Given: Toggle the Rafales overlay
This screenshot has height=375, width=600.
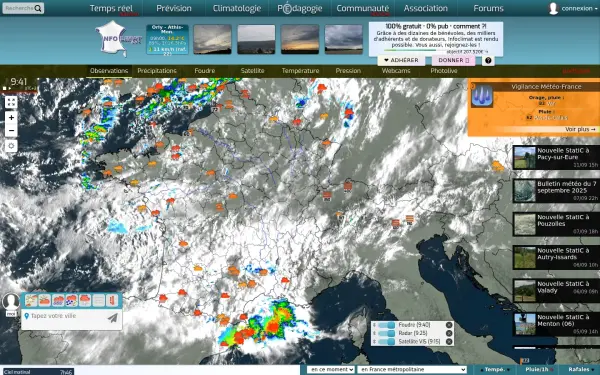Looking at the screenshot, I should (580, 370).
